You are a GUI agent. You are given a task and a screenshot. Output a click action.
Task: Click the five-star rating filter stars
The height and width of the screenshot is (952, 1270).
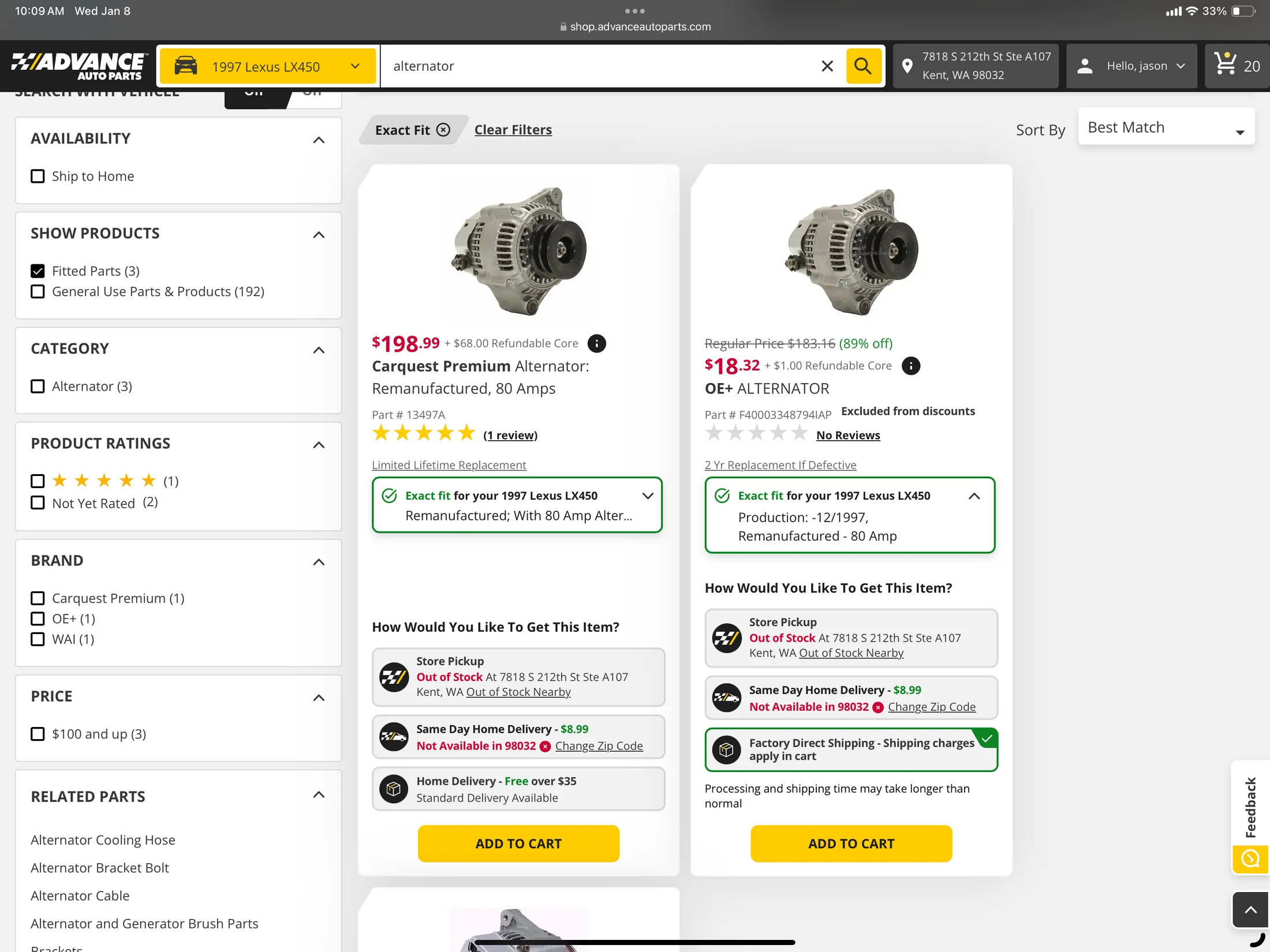pyautogui.click(x=104, y=481)
